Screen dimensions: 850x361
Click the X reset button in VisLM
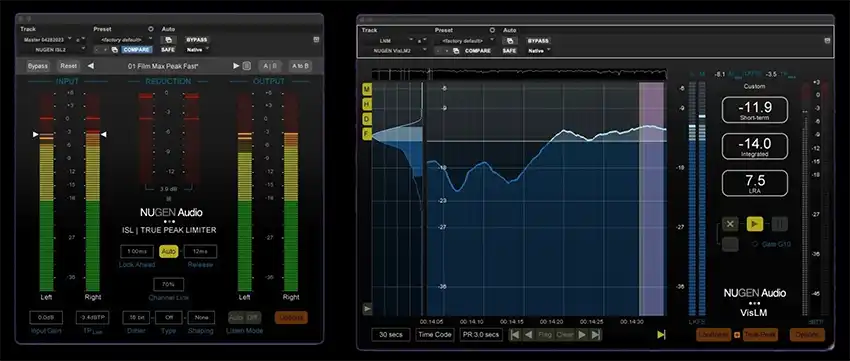tap(730, 224)
